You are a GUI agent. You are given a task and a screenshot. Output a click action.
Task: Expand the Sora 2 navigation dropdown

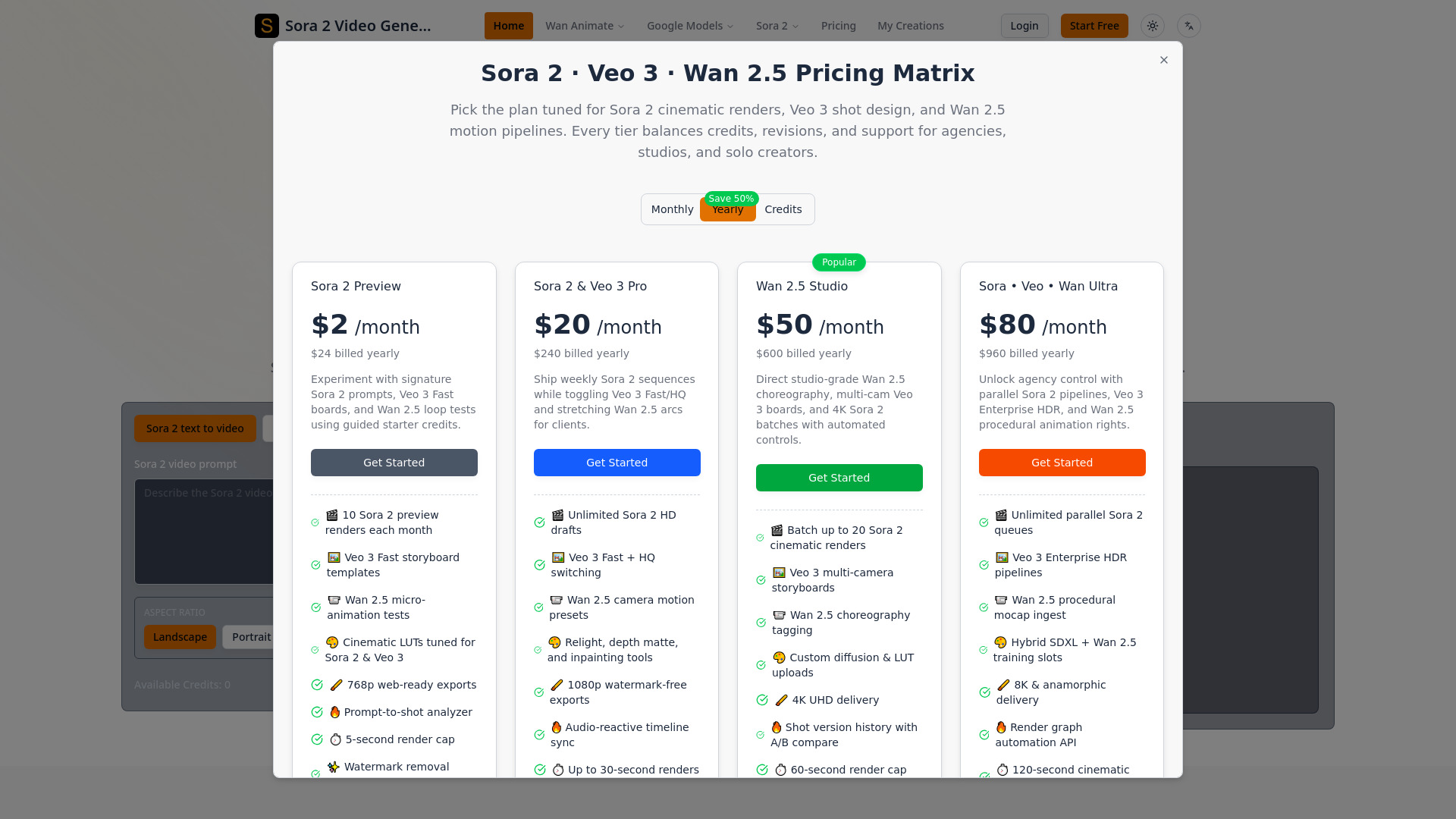point(777,25)
